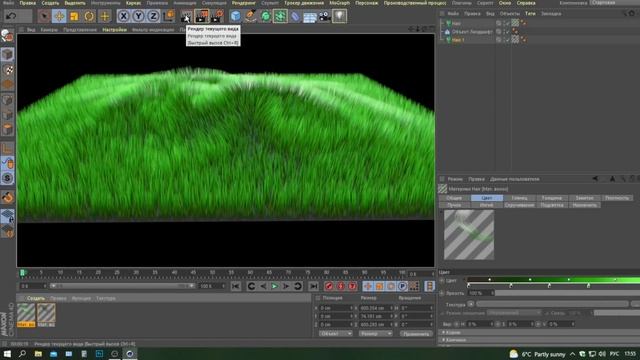Open the MoGraph menu

[340, 3]
